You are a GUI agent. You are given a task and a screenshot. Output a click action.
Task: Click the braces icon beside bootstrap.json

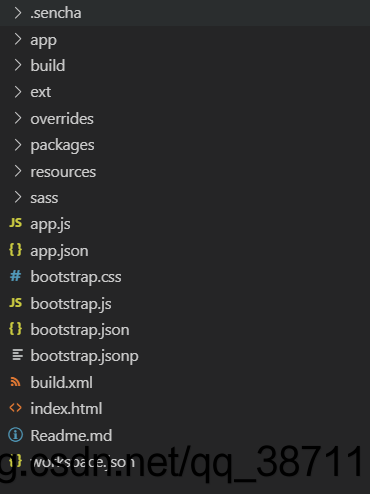[x=15, y=329]
